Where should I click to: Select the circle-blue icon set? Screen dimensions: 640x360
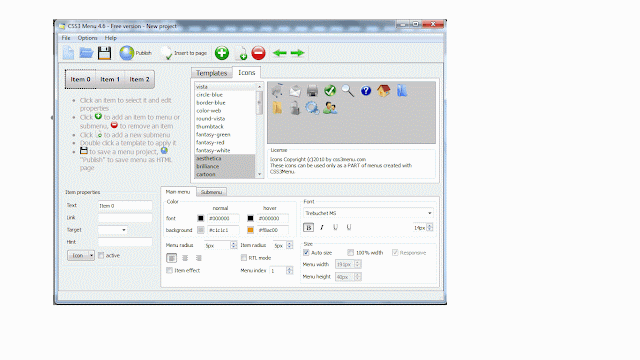click(x=209, y=95)
